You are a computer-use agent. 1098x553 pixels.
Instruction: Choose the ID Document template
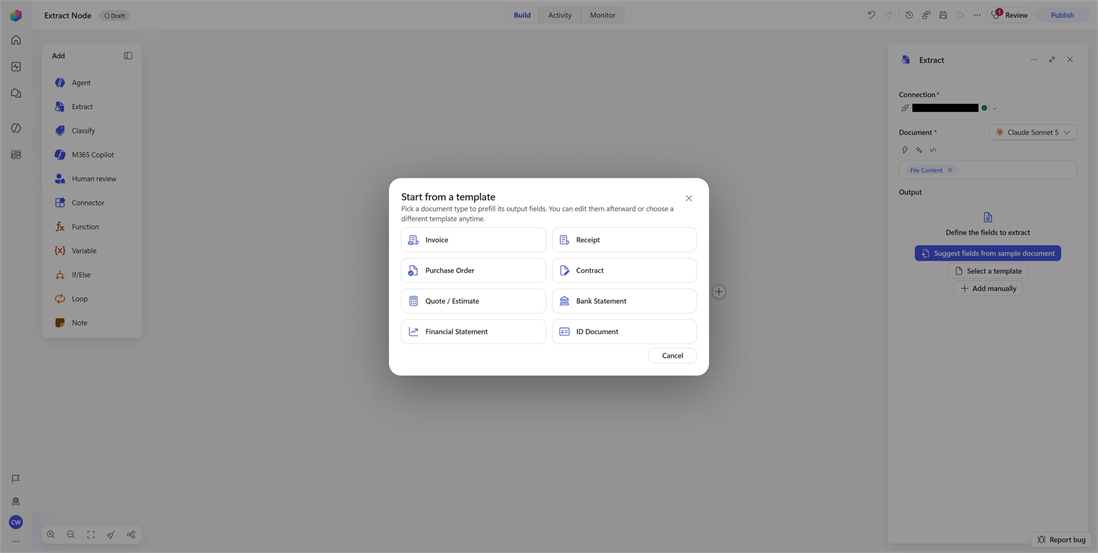(x=624, y=332)
